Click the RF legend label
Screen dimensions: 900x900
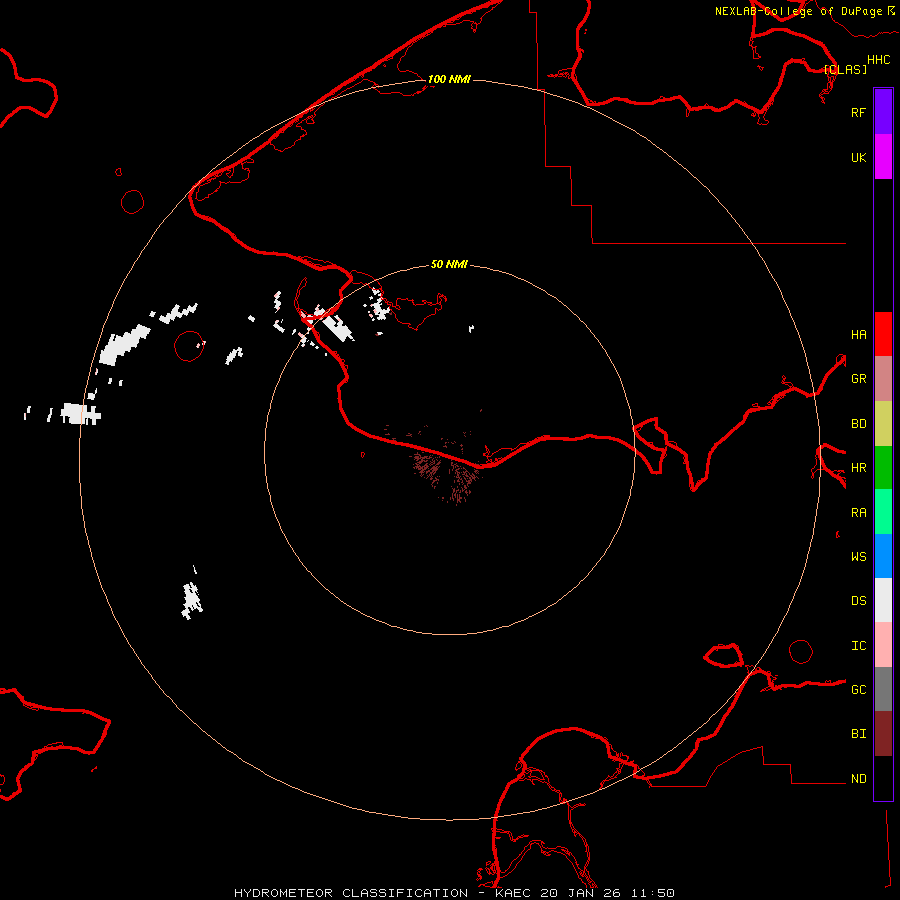tap(858, 112)
